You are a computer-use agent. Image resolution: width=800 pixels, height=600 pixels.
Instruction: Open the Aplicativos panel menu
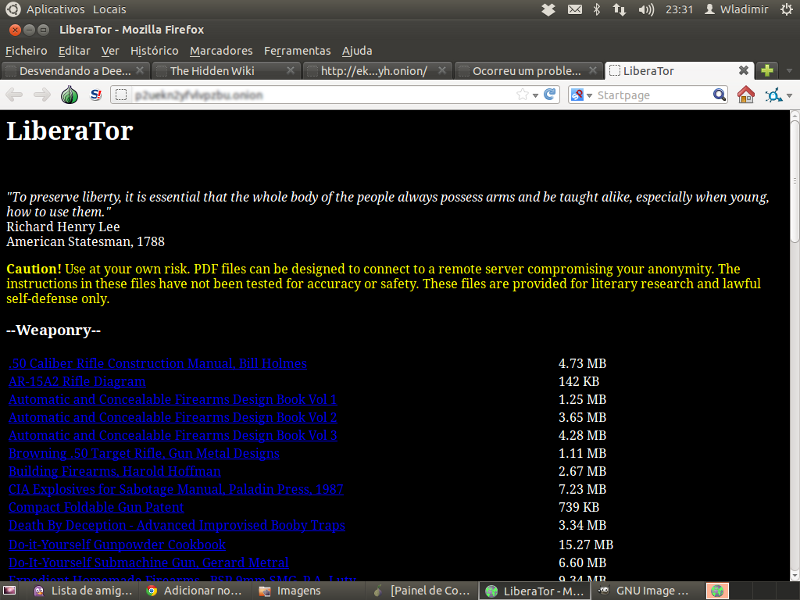coord(55,9)
